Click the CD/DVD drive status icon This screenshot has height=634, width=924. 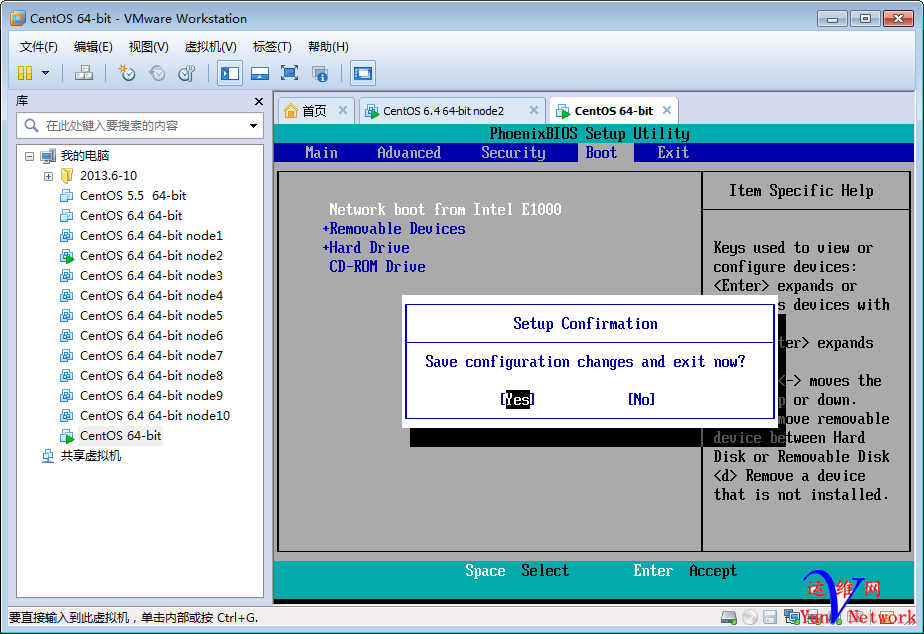pos(750,618)
